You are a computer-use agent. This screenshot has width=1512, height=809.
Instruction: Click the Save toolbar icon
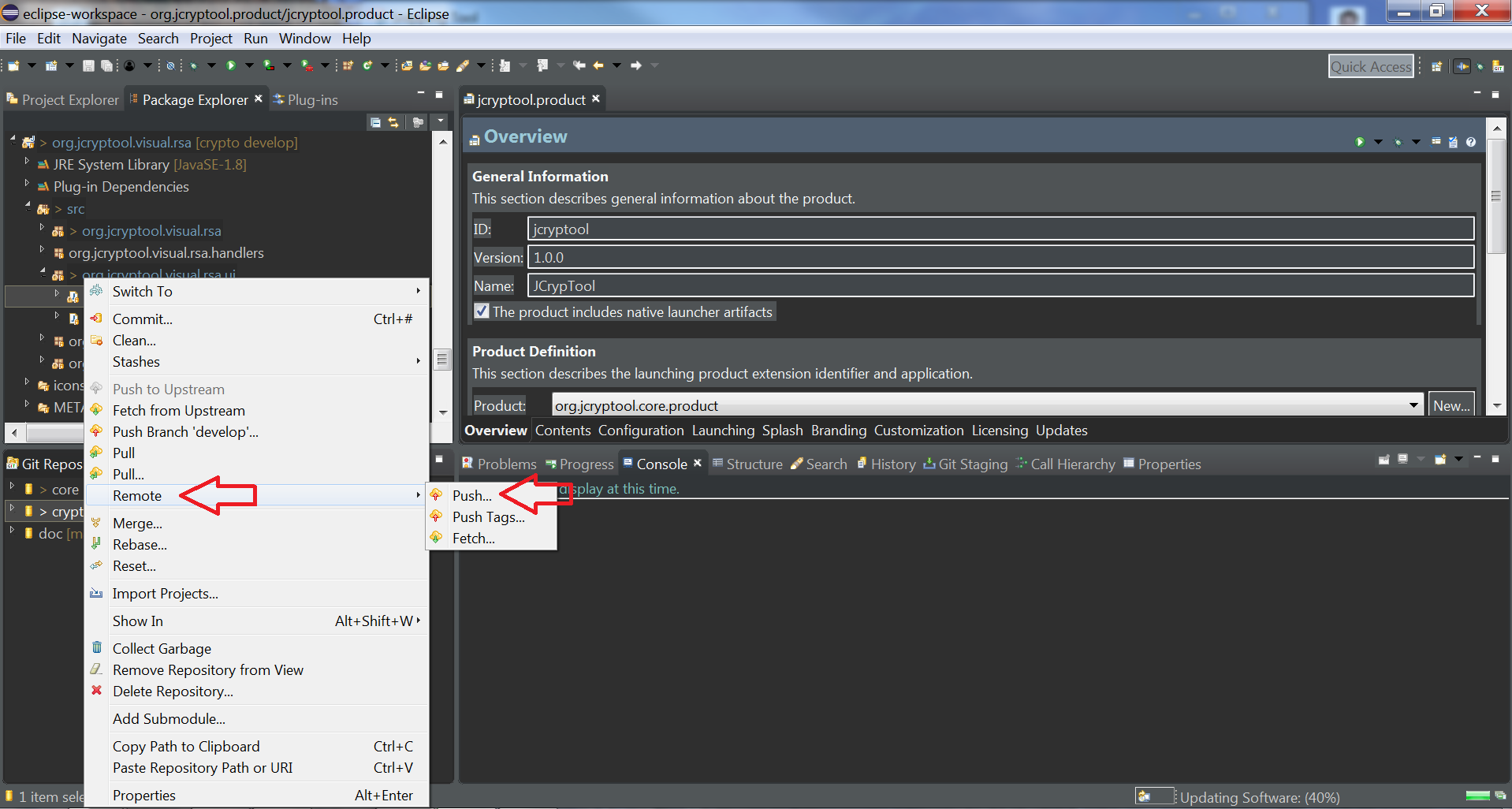click(88, 65)
